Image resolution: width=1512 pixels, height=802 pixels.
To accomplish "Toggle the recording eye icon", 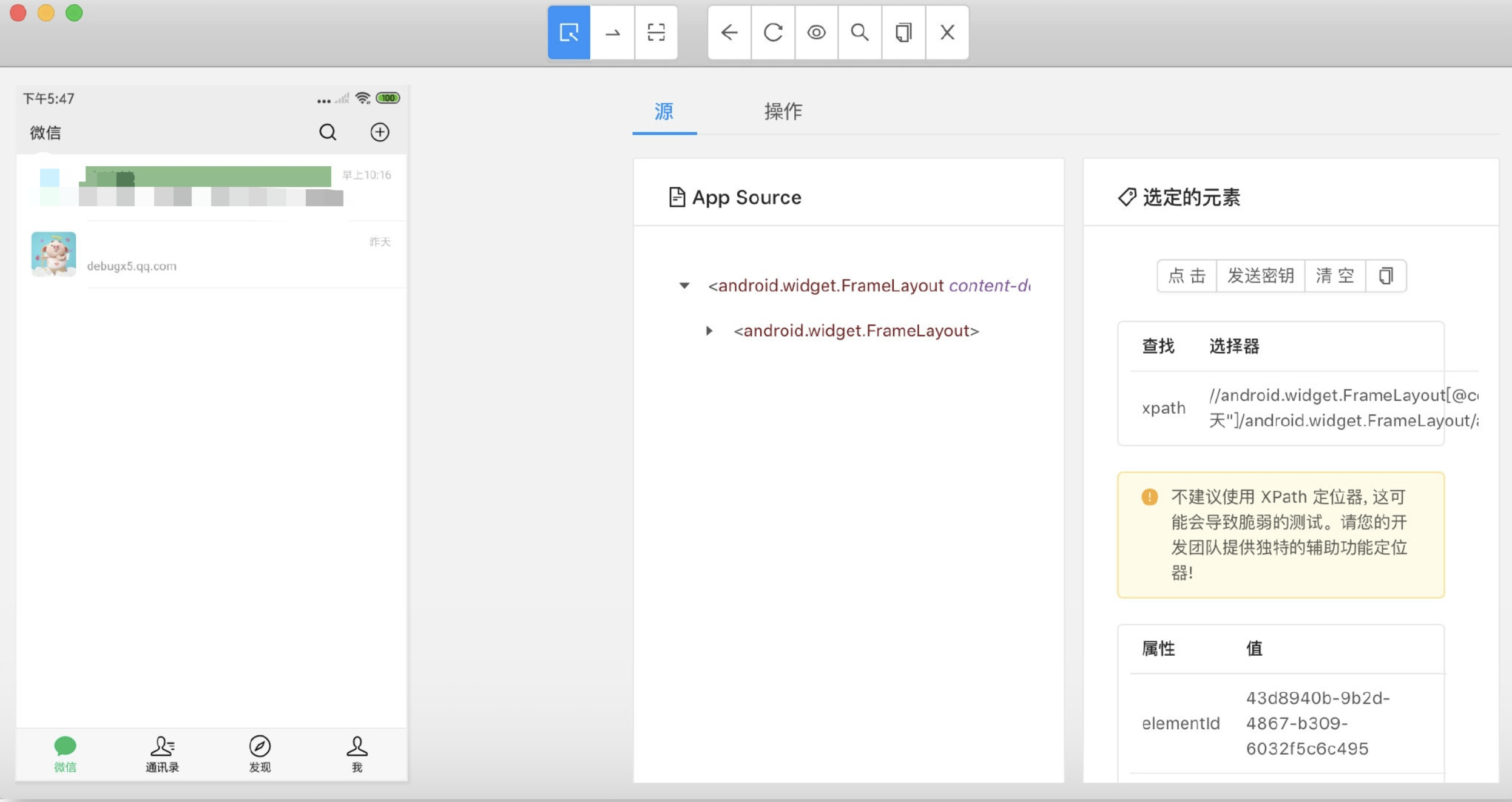I will pos(817,33).
